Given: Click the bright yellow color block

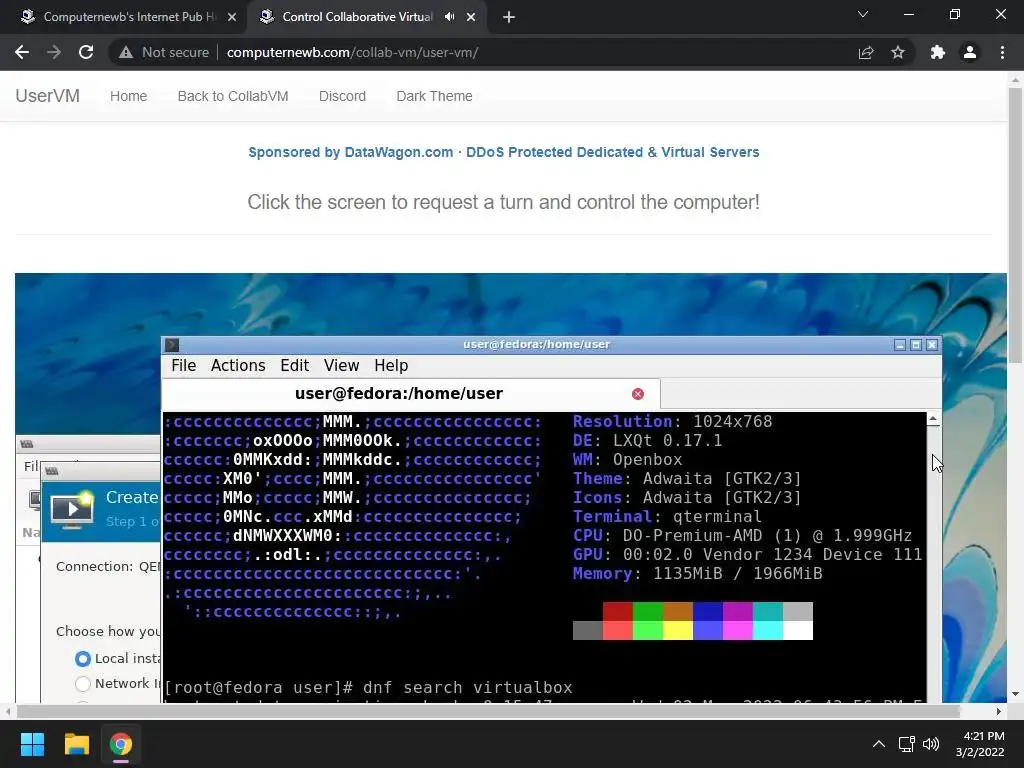Looking at the screenshot, I should click(677, 630).
